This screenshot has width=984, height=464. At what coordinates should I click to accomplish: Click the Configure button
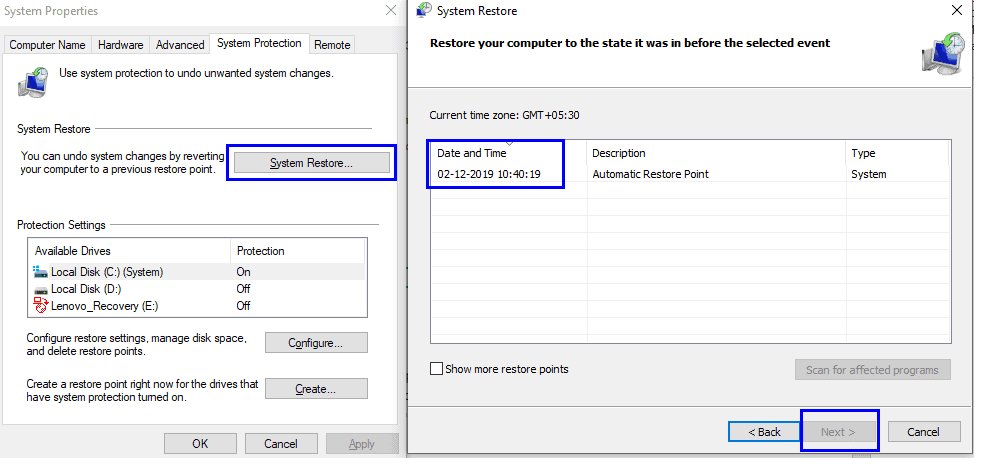[316, 343]
